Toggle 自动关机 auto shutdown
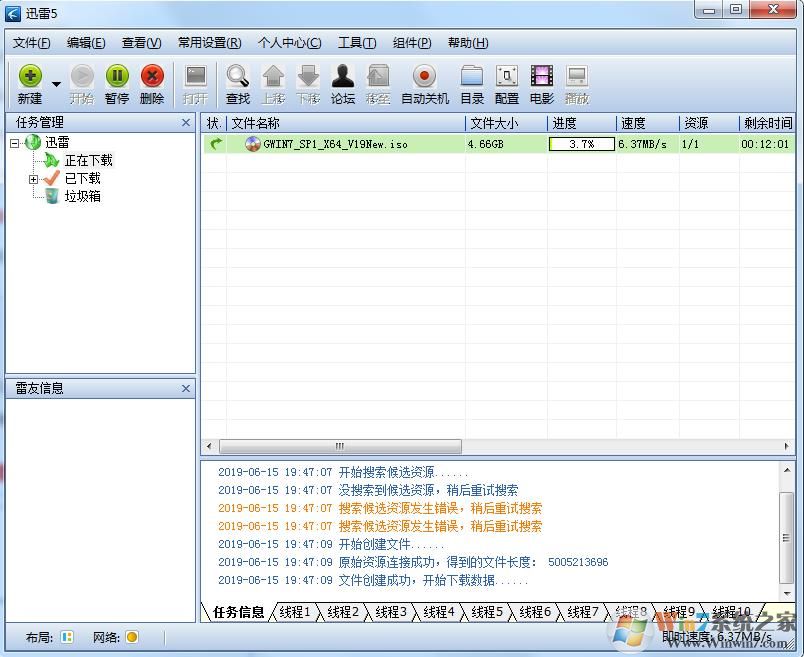The image size is (804, 657). click(425, 84)
